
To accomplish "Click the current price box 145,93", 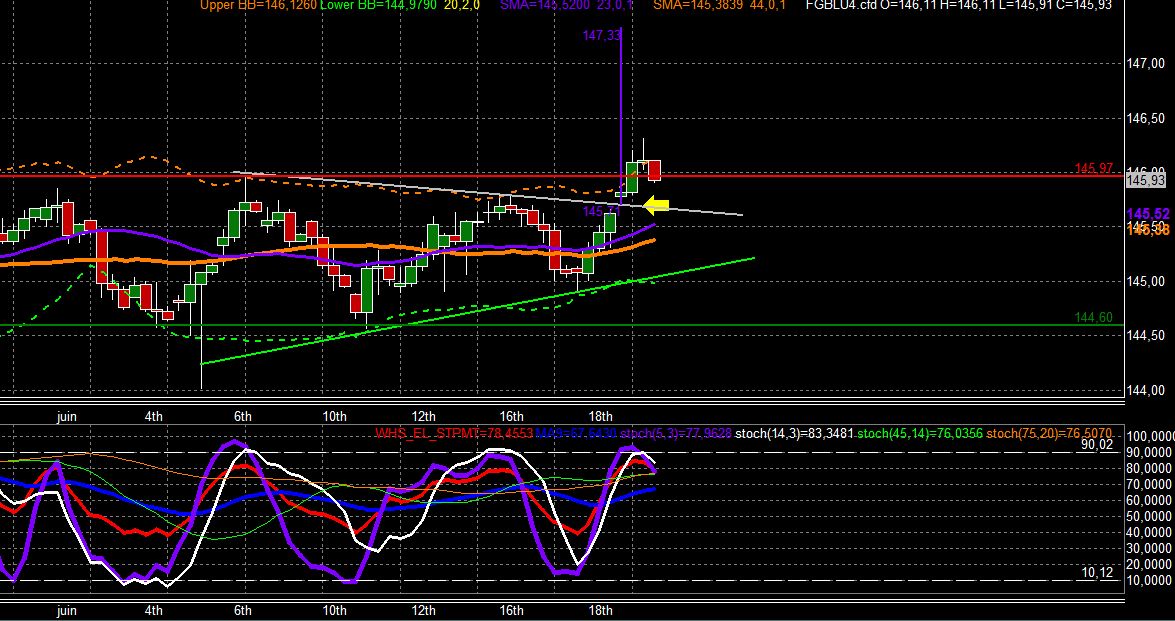I will tap(1147, 180).
